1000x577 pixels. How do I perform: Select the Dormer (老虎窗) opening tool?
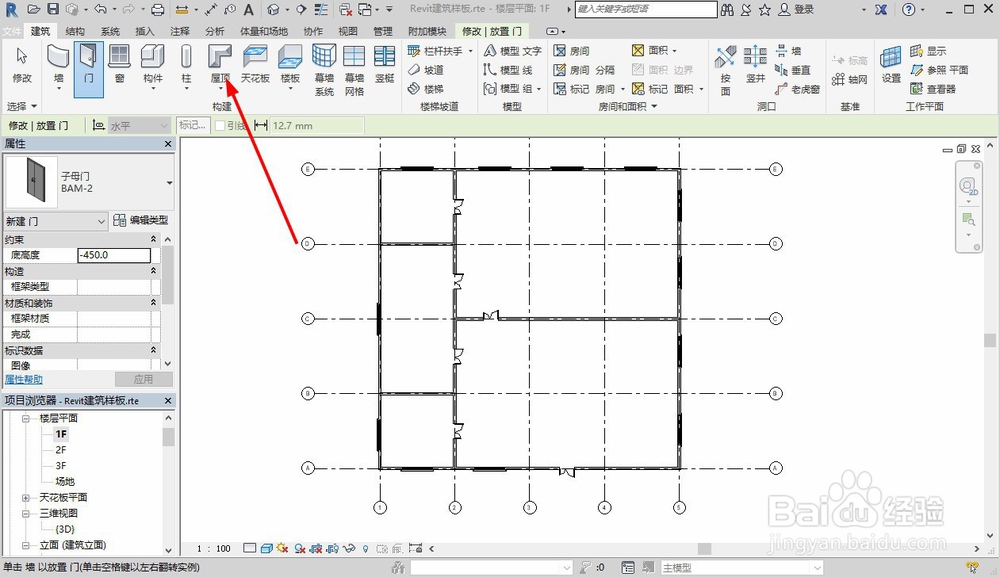797,89
